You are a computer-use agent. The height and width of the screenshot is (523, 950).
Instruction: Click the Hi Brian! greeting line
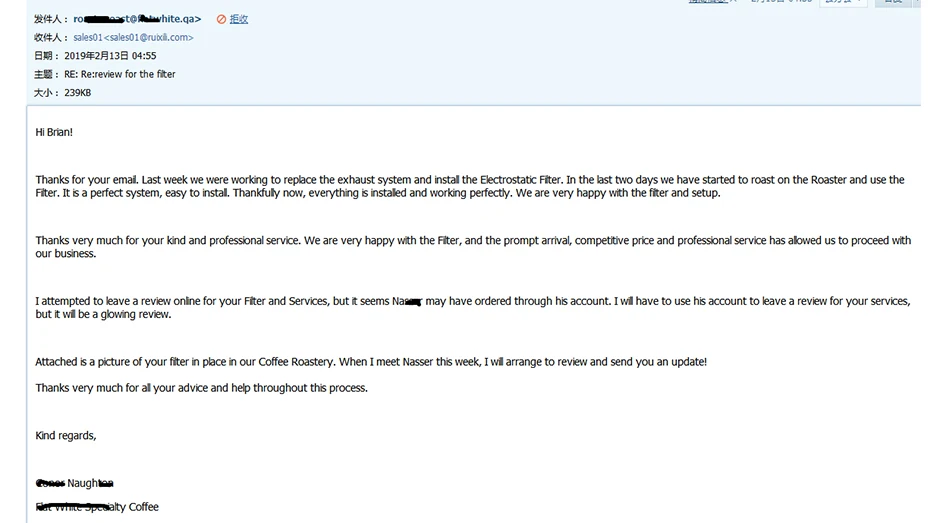coord(54,132)
